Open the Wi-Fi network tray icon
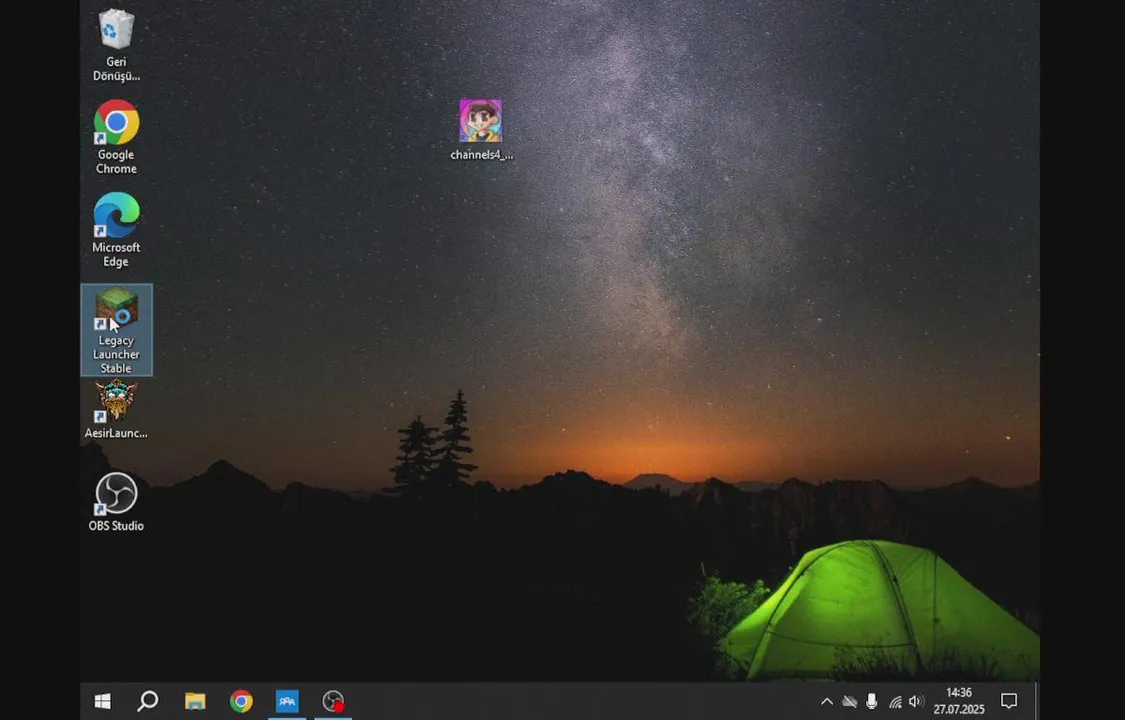This screenshot has width=1125, height=720. [x=895, y=701]
